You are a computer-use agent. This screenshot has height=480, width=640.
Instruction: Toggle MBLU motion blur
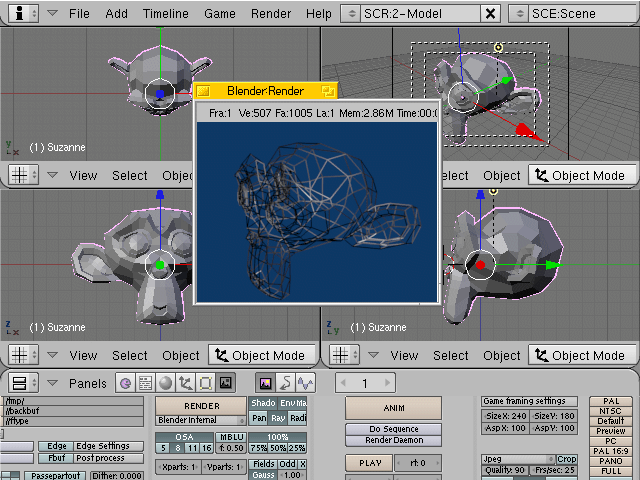point(231,437)
